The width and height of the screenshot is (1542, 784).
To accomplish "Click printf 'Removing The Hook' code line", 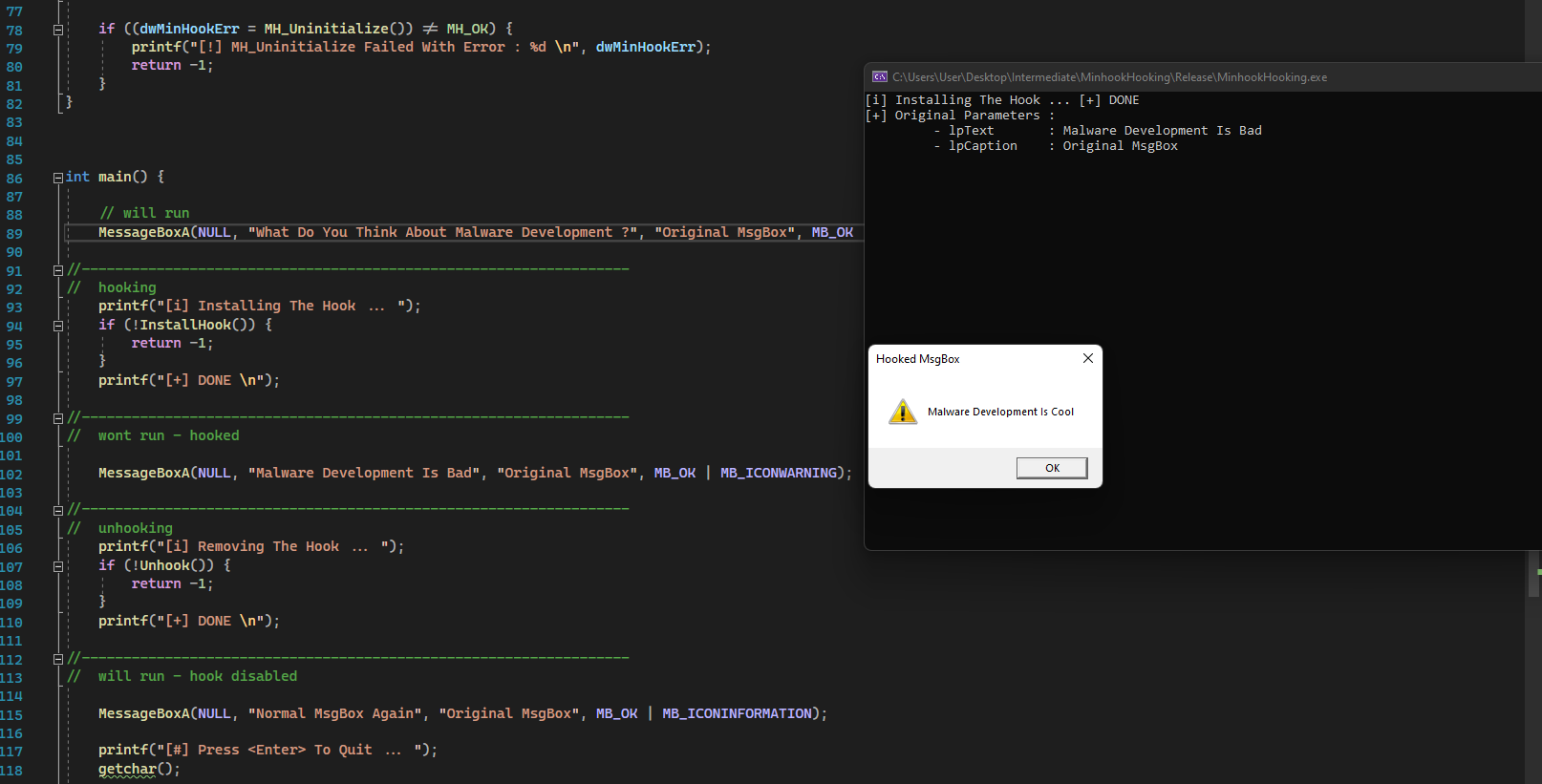I will click(x=251, y=546).
